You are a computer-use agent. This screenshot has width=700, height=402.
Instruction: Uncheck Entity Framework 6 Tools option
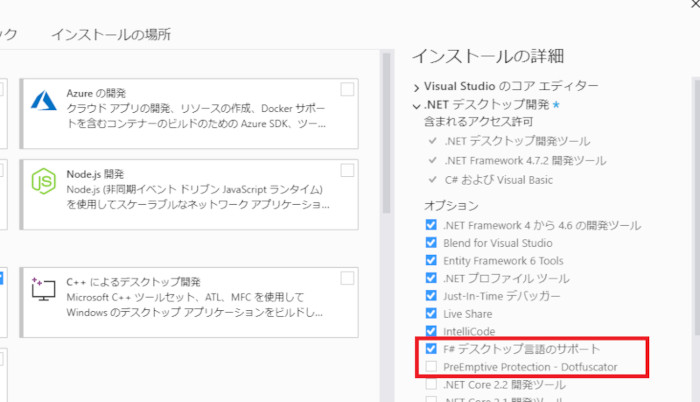(431, 260)
